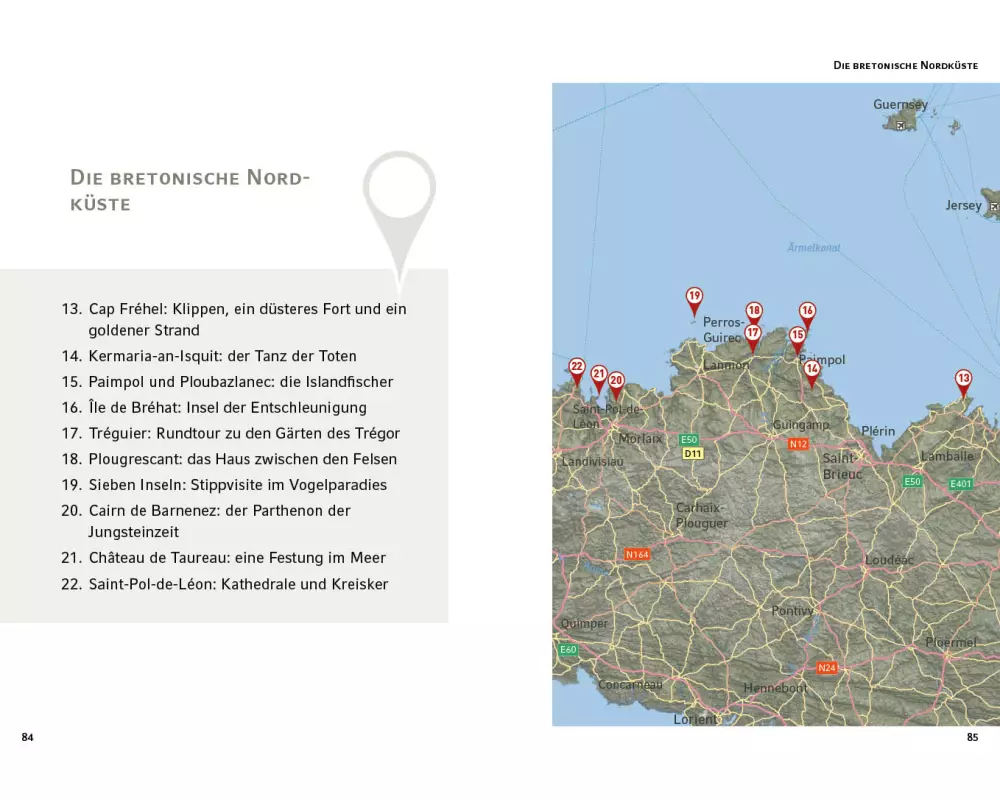Image resolution: width=1000 pixels, height=800 pixels.
Task: Click red pin numbered 21
Action: tap(598, 375)
